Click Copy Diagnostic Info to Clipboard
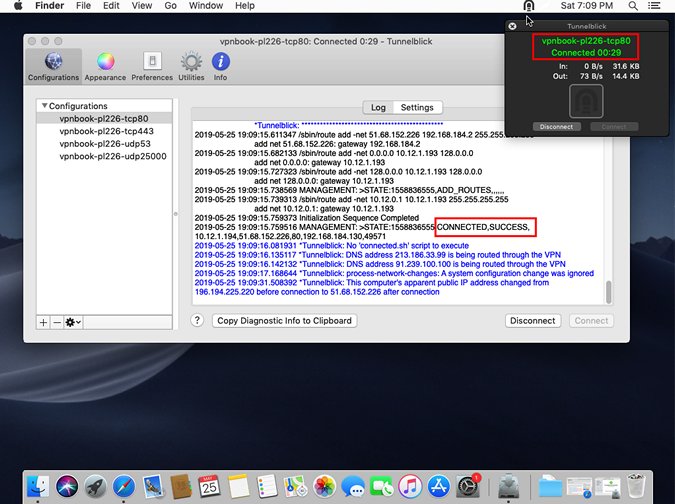This screenshot has height=504, width=675. tap(285, 321)
